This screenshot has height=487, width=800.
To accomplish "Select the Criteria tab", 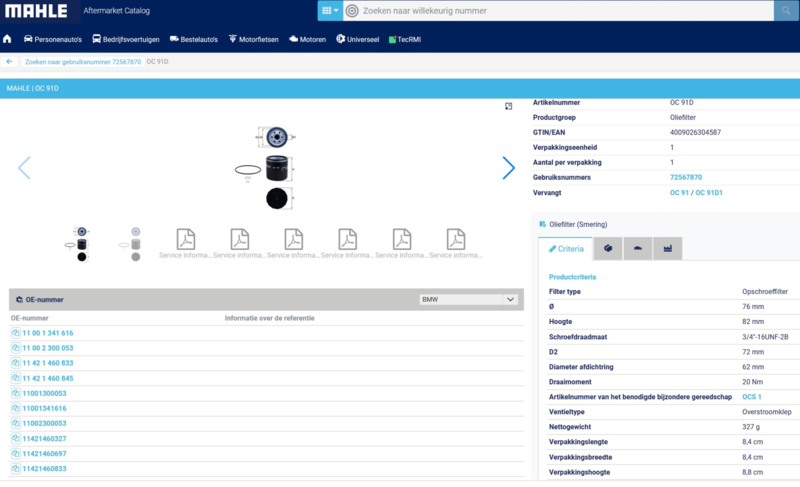I will 565,249.
